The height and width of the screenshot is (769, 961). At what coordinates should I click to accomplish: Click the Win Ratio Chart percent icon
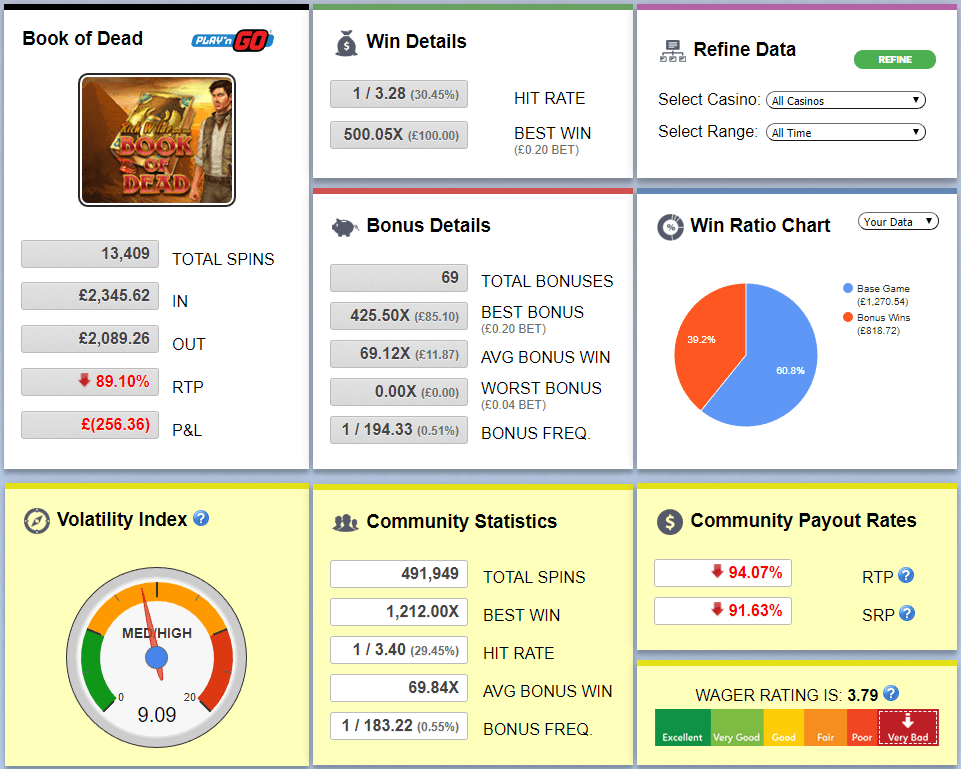click(x=670, y=227)
